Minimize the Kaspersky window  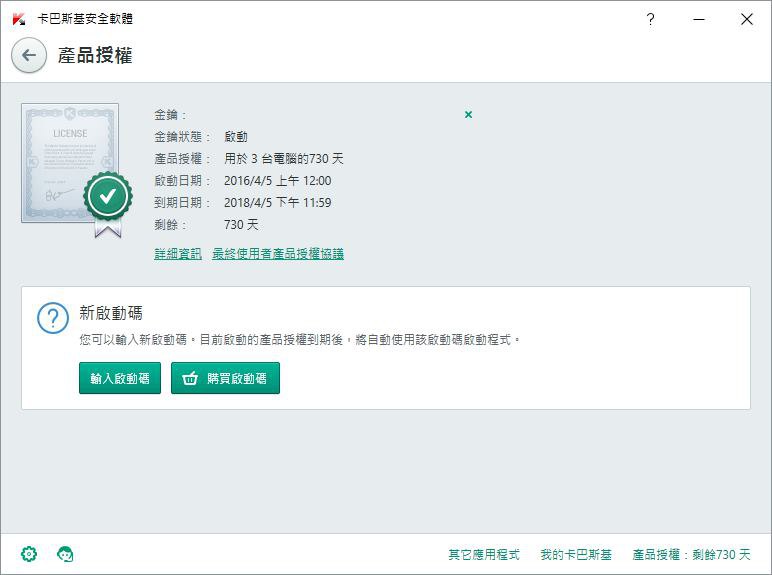(699, 19)
